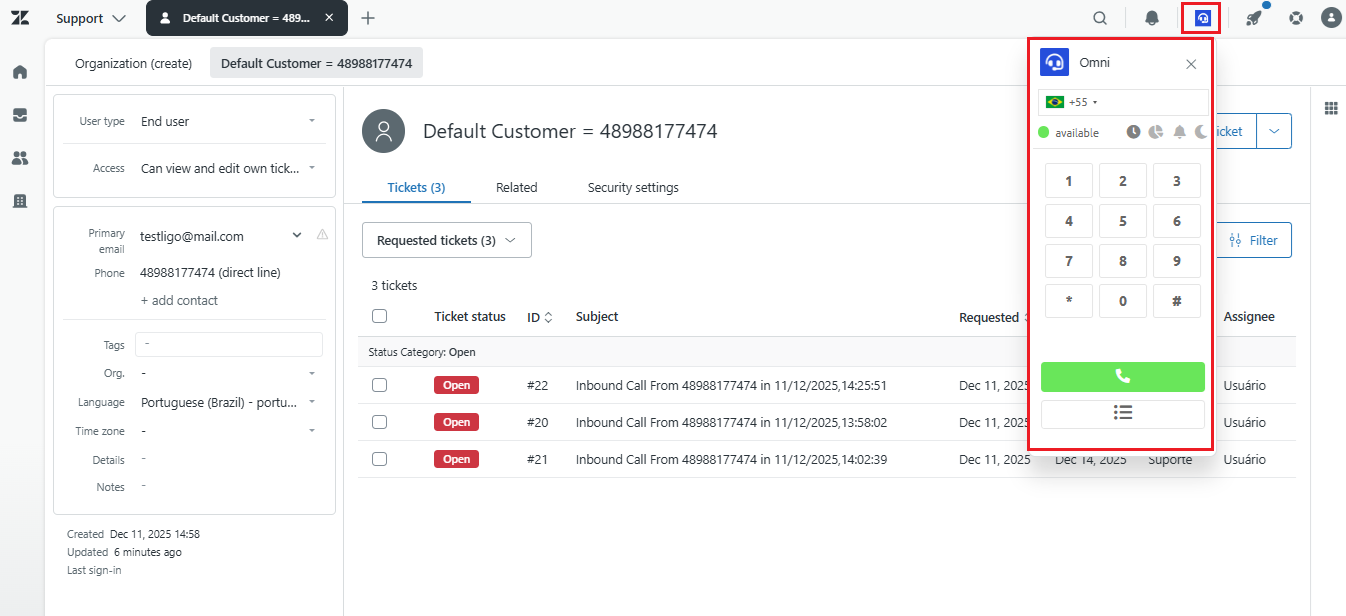Viewport: 1346px width, 616px height.
Task: Dial digit 1 on keypad
Action: click(1069, 181)
